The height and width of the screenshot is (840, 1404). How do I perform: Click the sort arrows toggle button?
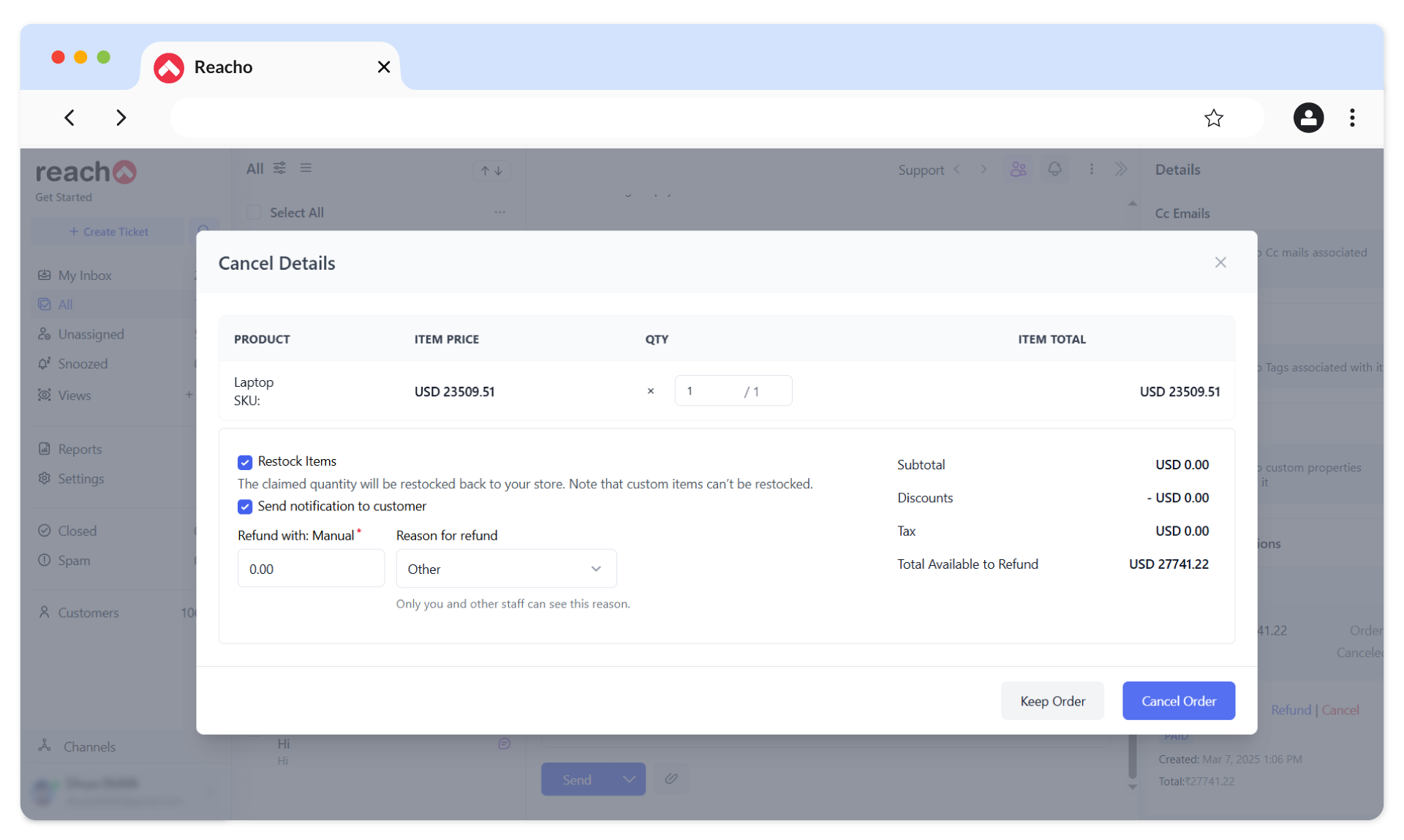point(491,170)
